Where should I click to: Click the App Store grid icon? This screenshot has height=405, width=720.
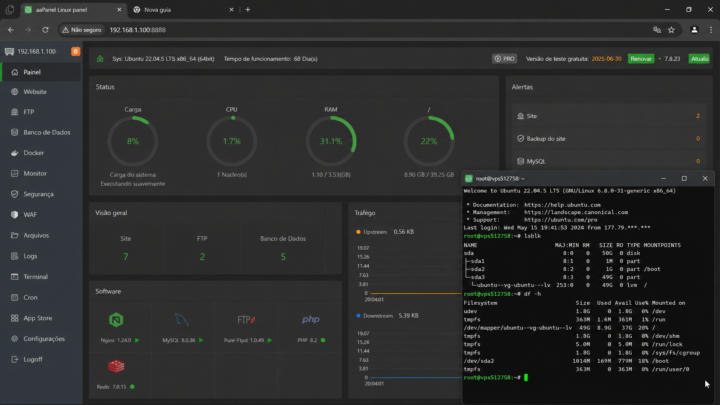pyautogui.click(x=15, y=318)
